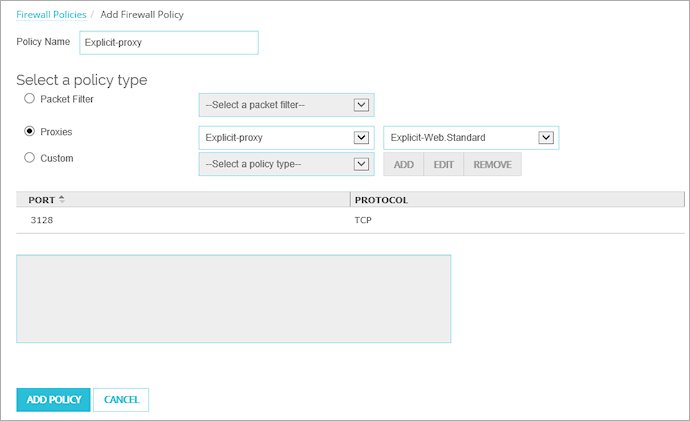This screenshot has width=690, height=421.
Task: Click the CANCEL button
Action: 121,400
